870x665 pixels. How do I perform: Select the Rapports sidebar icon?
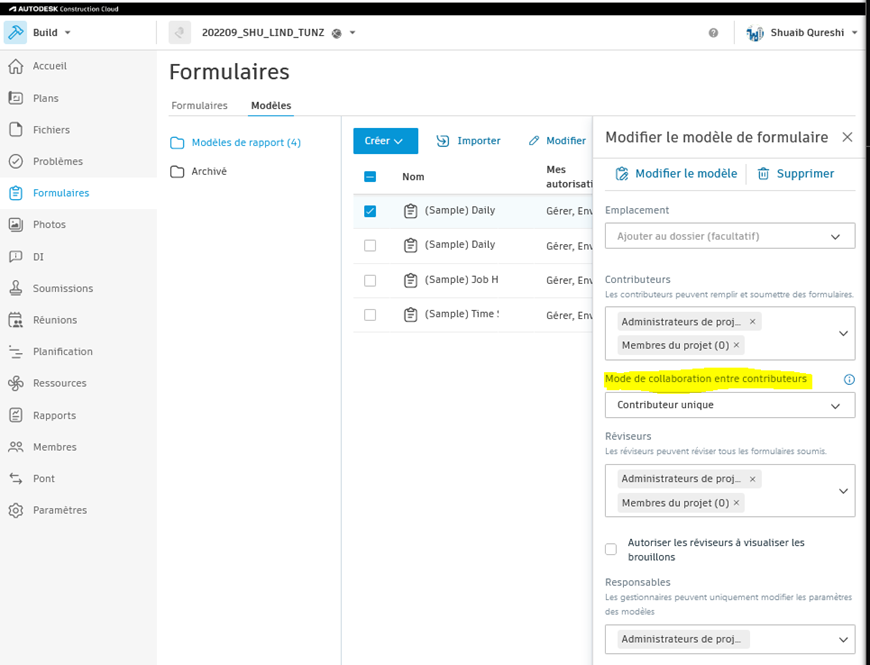tap(21, 415)
